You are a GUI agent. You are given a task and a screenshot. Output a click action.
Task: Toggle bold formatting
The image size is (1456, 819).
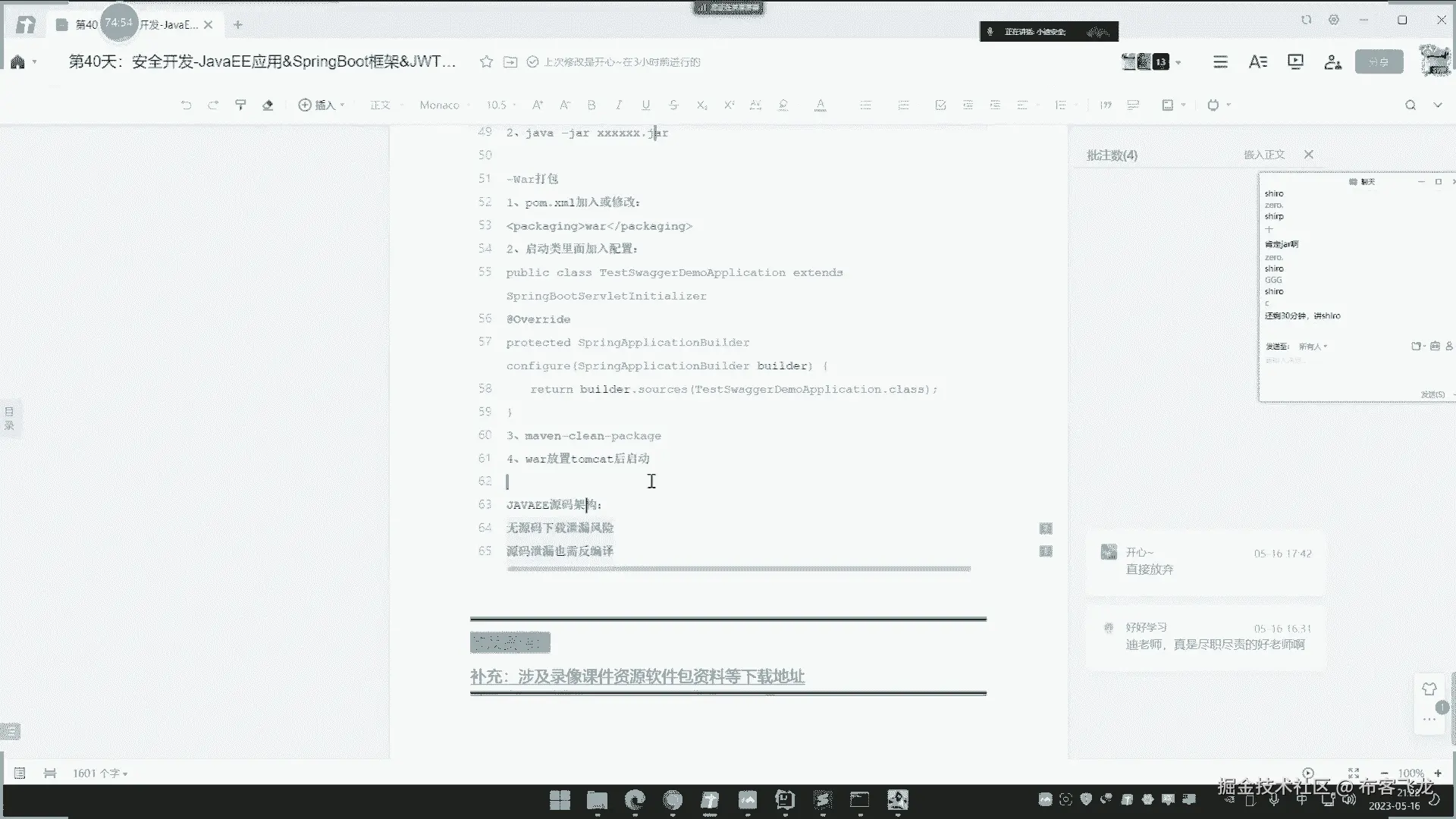coord(591,105)
